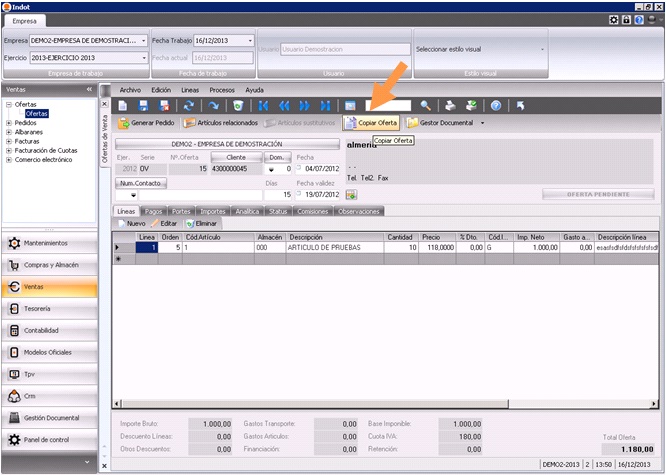The width and height of the screenshot is (666, 475).
Task: Open the Empresa dropdown
Action: [x=141, y=41]
